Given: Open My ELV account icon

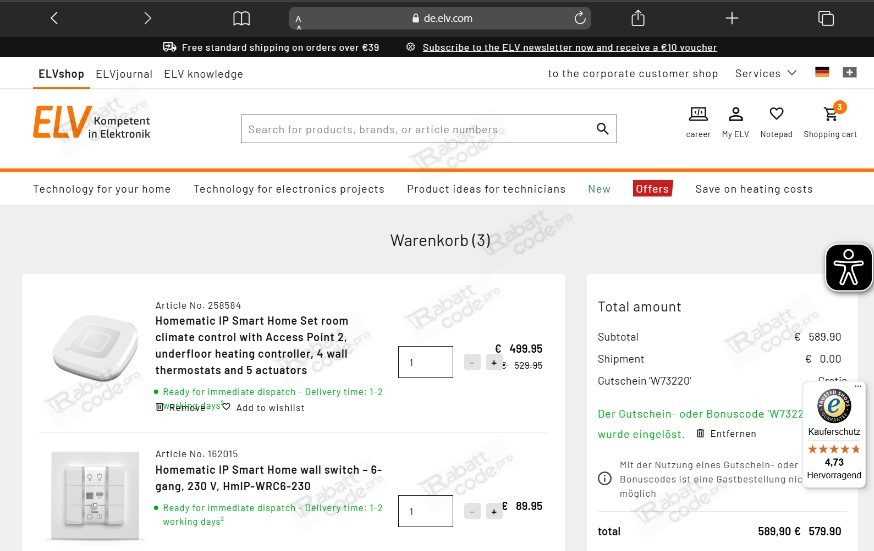Looking at the screenshot, I should (736, 122).
